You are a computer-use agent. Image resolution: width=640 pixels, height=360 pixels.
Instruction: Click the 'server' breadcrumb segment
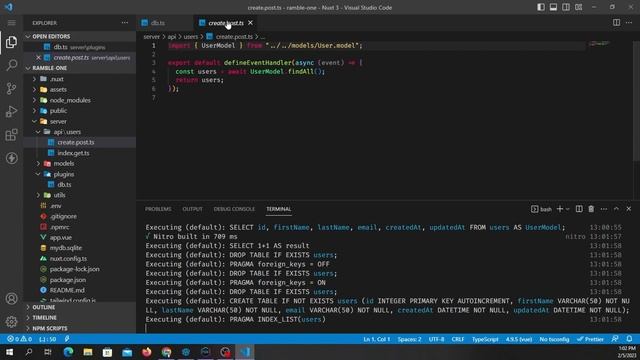[151, 37]
